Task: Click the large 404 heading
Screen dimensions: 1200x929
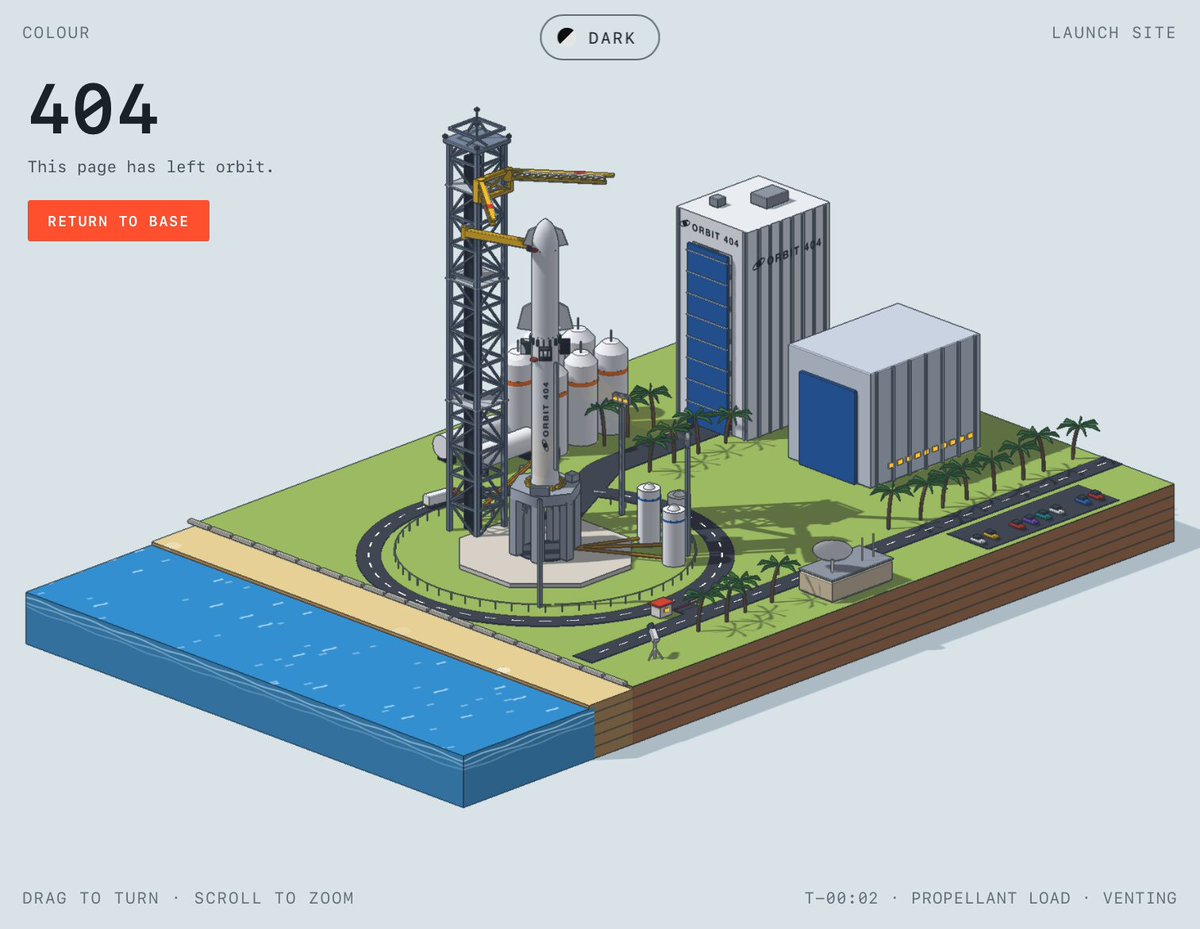Action: (x=93, y=109)
